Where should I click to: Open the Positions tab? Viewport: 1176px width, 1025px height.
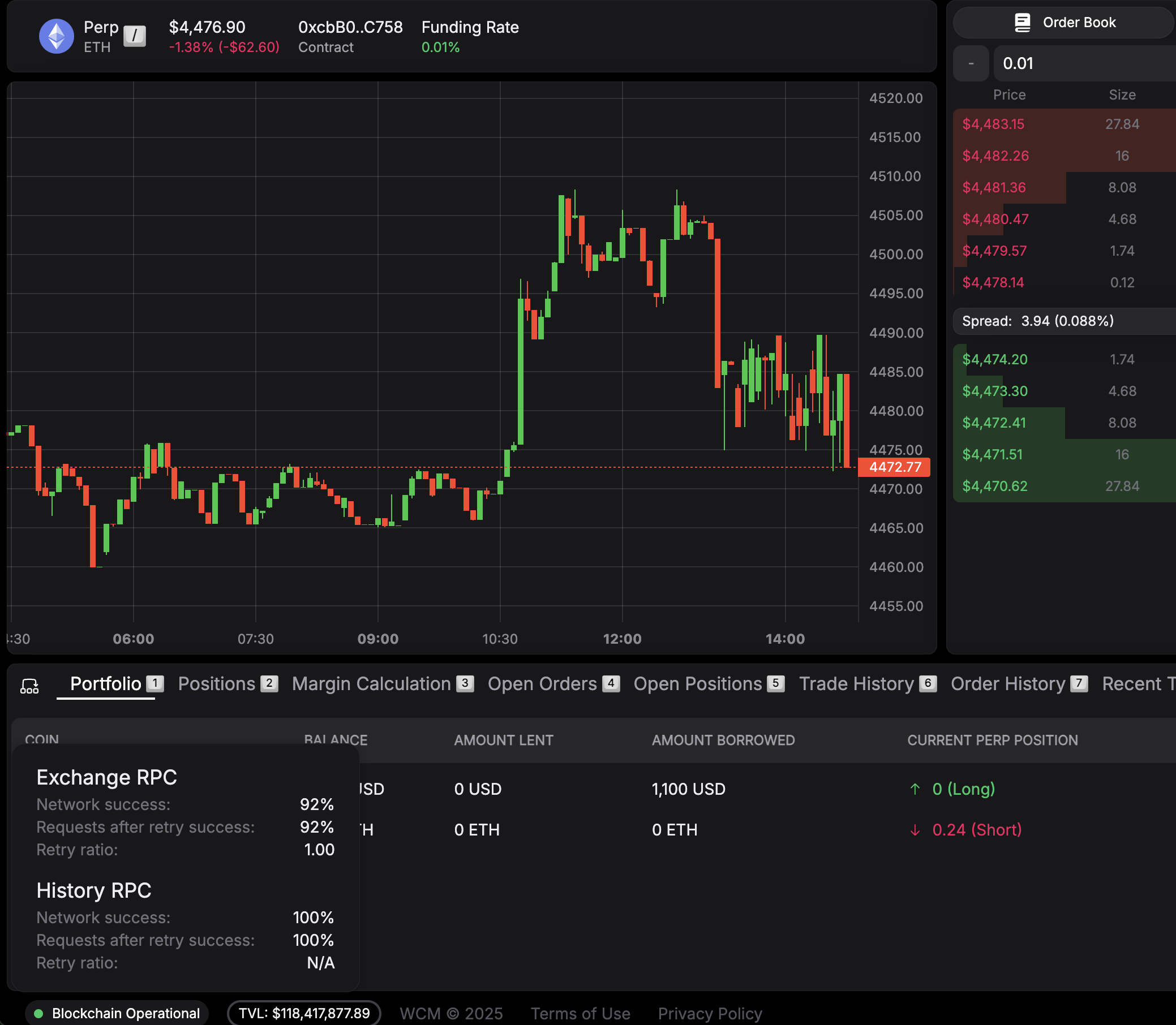(x=217, y=684)
